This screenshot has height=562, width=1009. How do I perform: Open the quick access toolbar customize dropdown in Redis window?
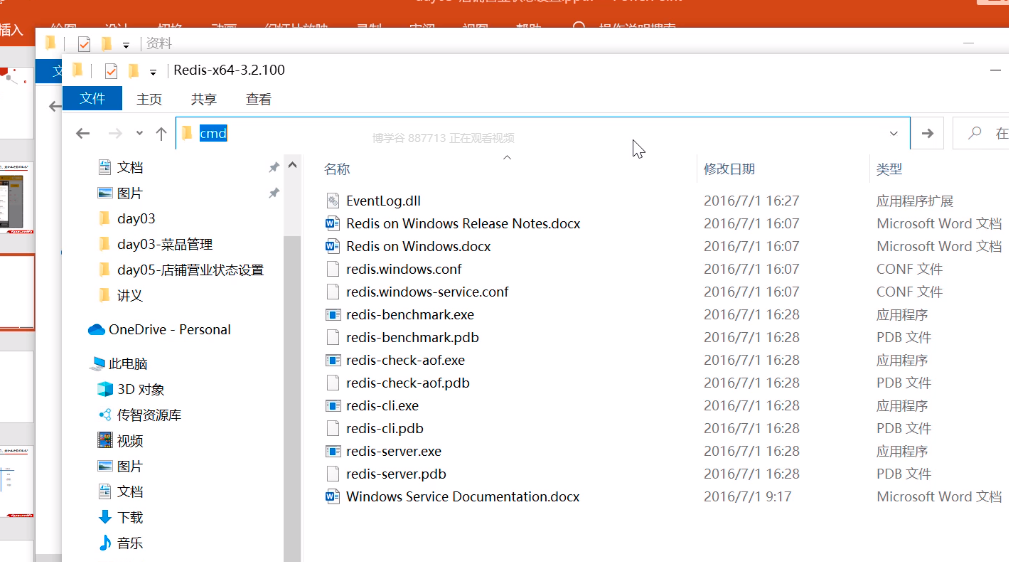(153, 72)
